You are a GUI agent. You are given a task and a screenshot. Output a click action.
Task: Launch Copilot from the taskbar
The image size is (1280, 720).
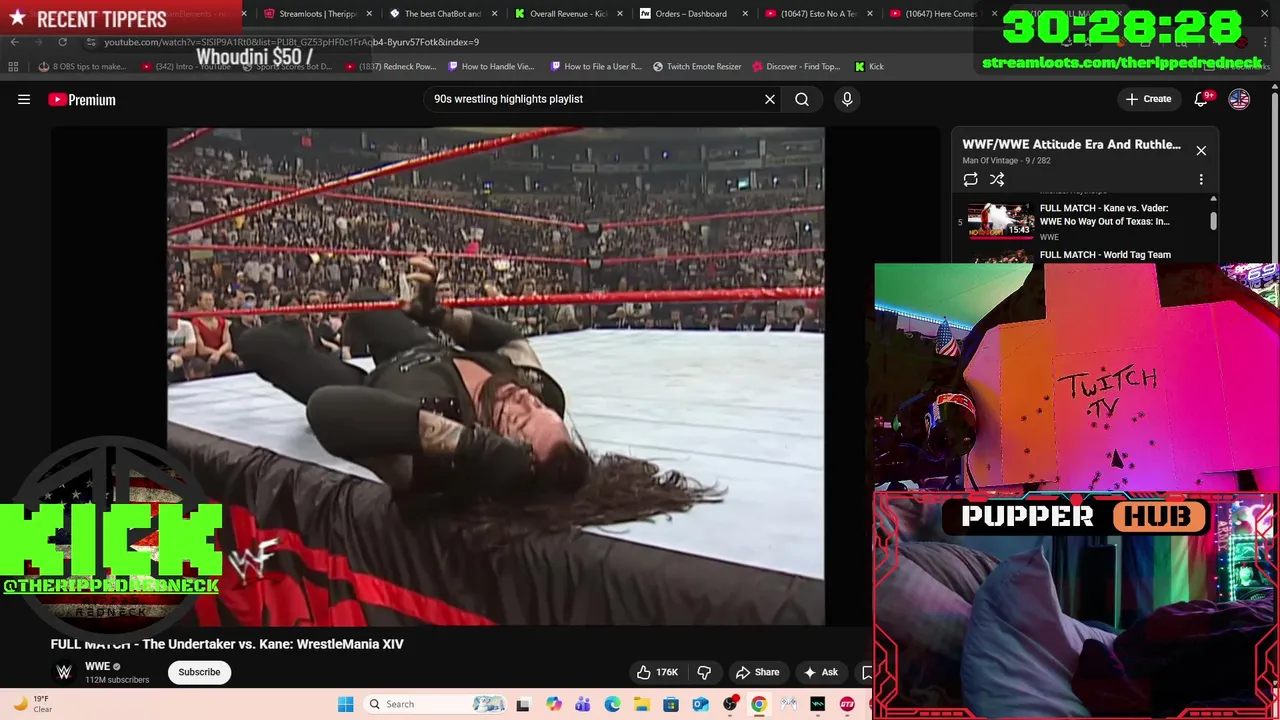pos(553,704)
